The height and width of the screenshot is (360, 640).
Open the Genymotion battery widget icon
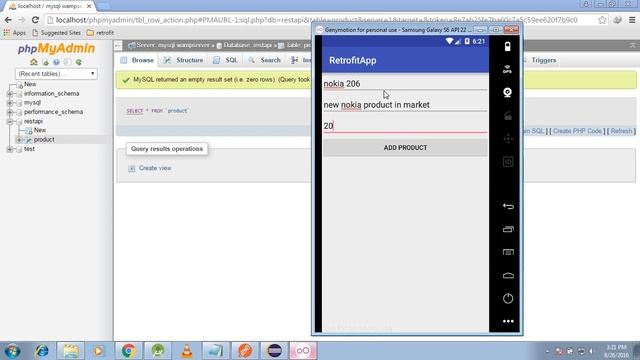(x=507, y=46)
